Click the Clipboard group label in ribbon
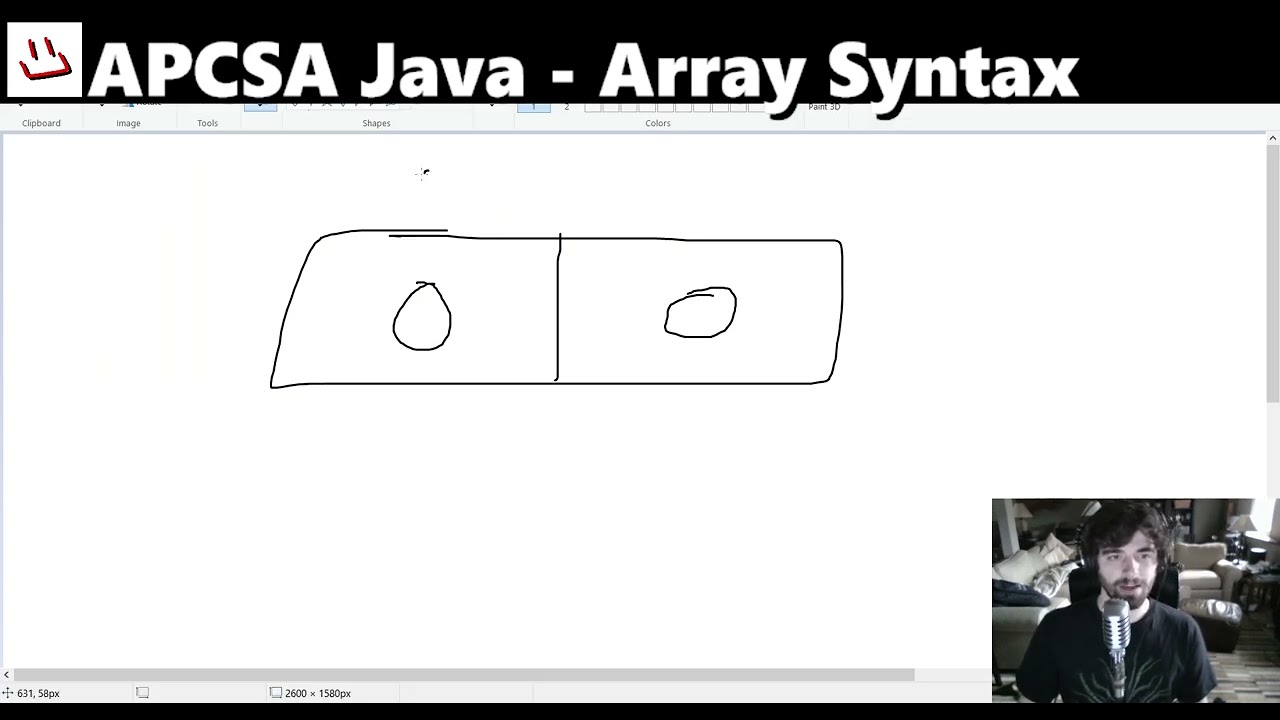 (41, 123)
